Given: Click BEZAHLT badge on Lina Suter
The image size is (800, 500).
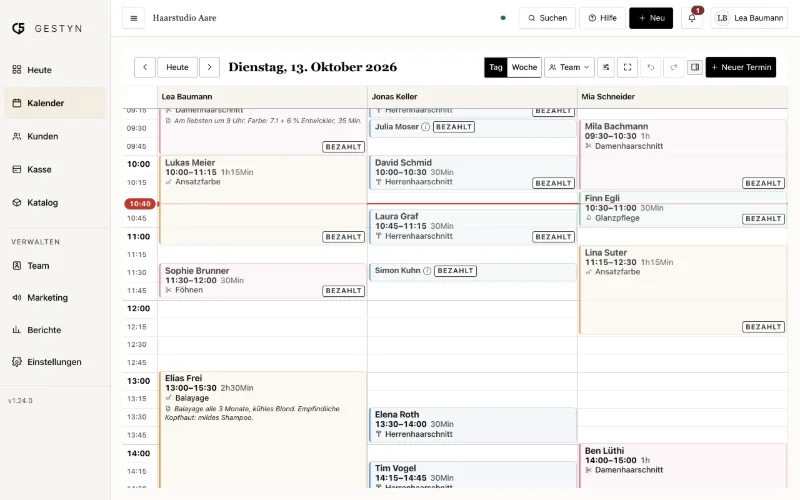Looking at the screenshot, I should [763, 327].
